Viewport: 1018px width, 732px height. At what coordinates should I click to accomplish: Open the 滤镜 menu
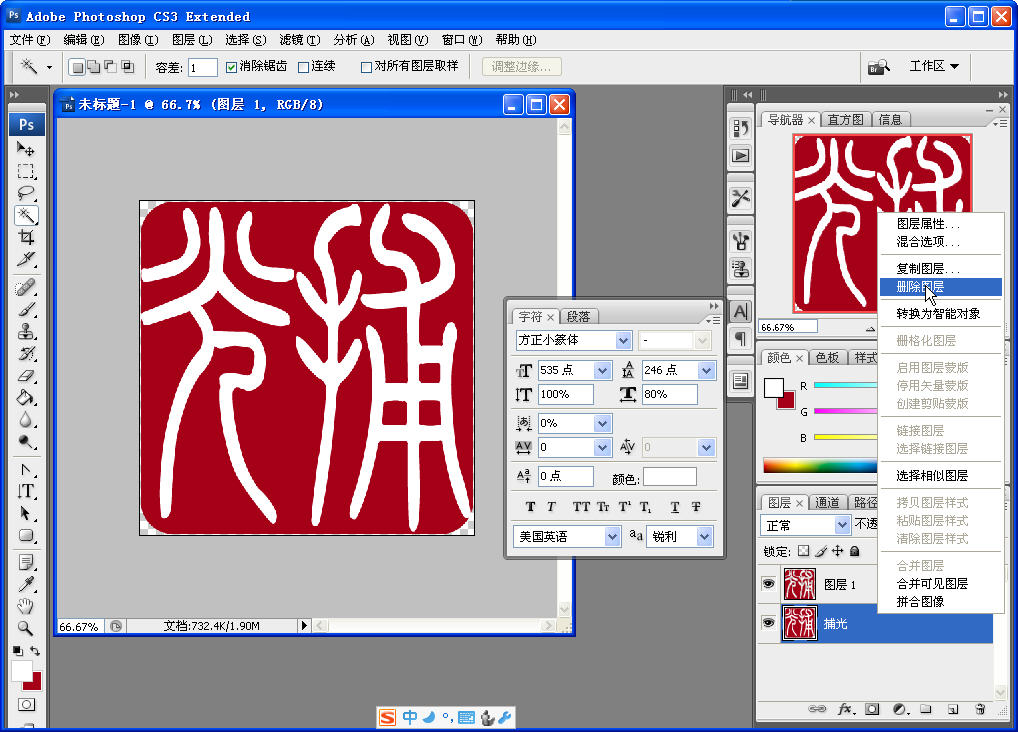[x=293, y=39]
